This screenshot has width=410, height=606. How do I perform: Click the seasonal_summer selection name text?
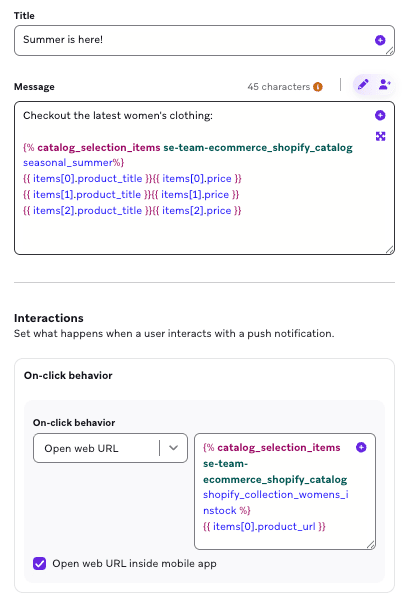click(68, 163)
